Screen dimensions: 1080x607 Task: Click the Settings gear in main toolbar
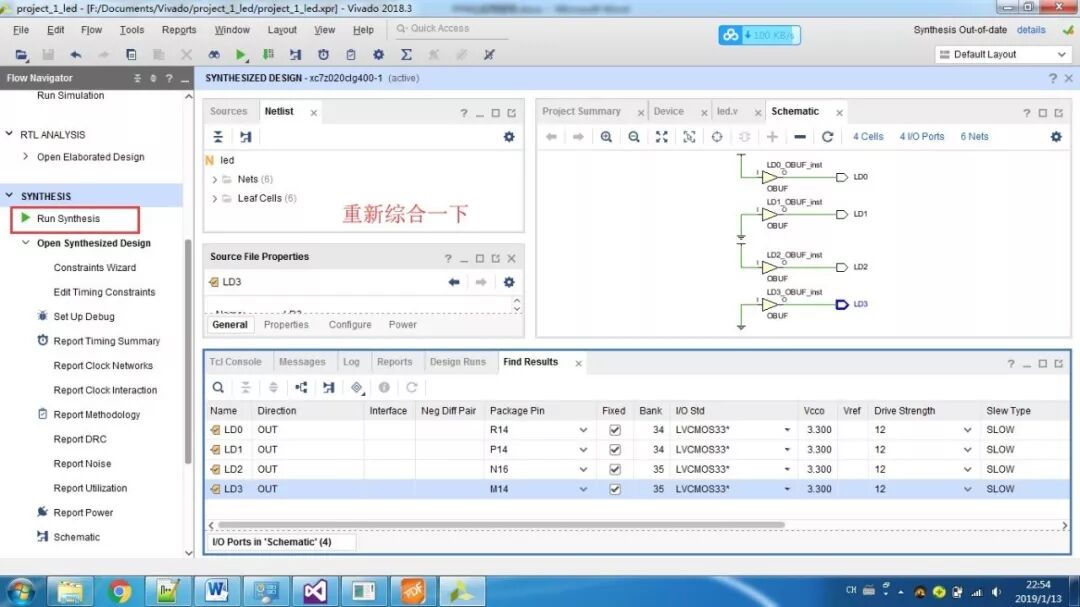378,54
